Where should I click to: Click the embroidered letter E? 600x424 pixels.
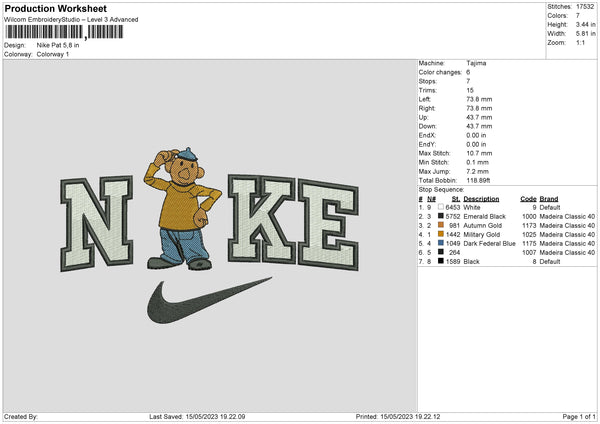pos(328,224)
